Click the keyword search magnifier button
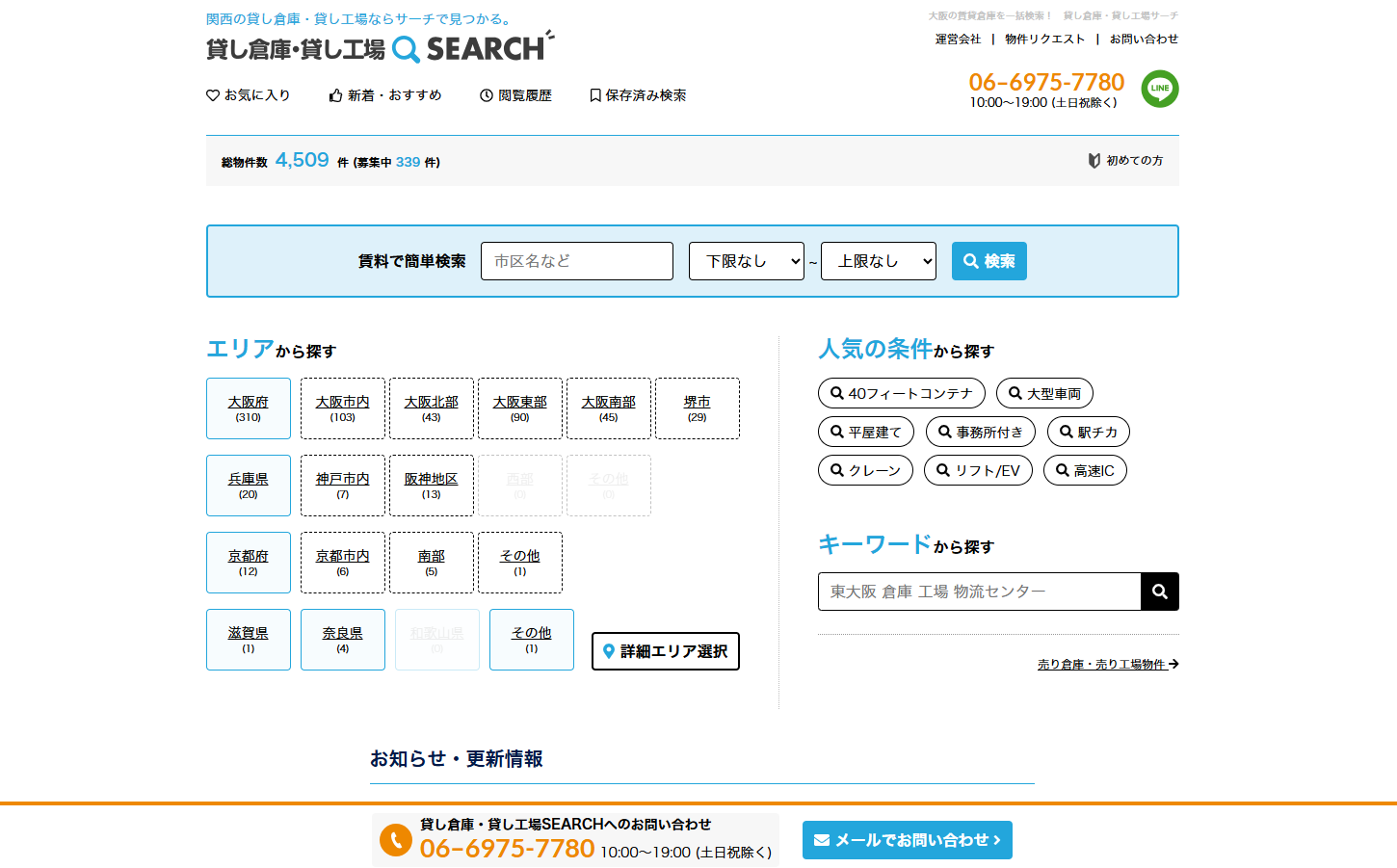 tap(1159, 592)
